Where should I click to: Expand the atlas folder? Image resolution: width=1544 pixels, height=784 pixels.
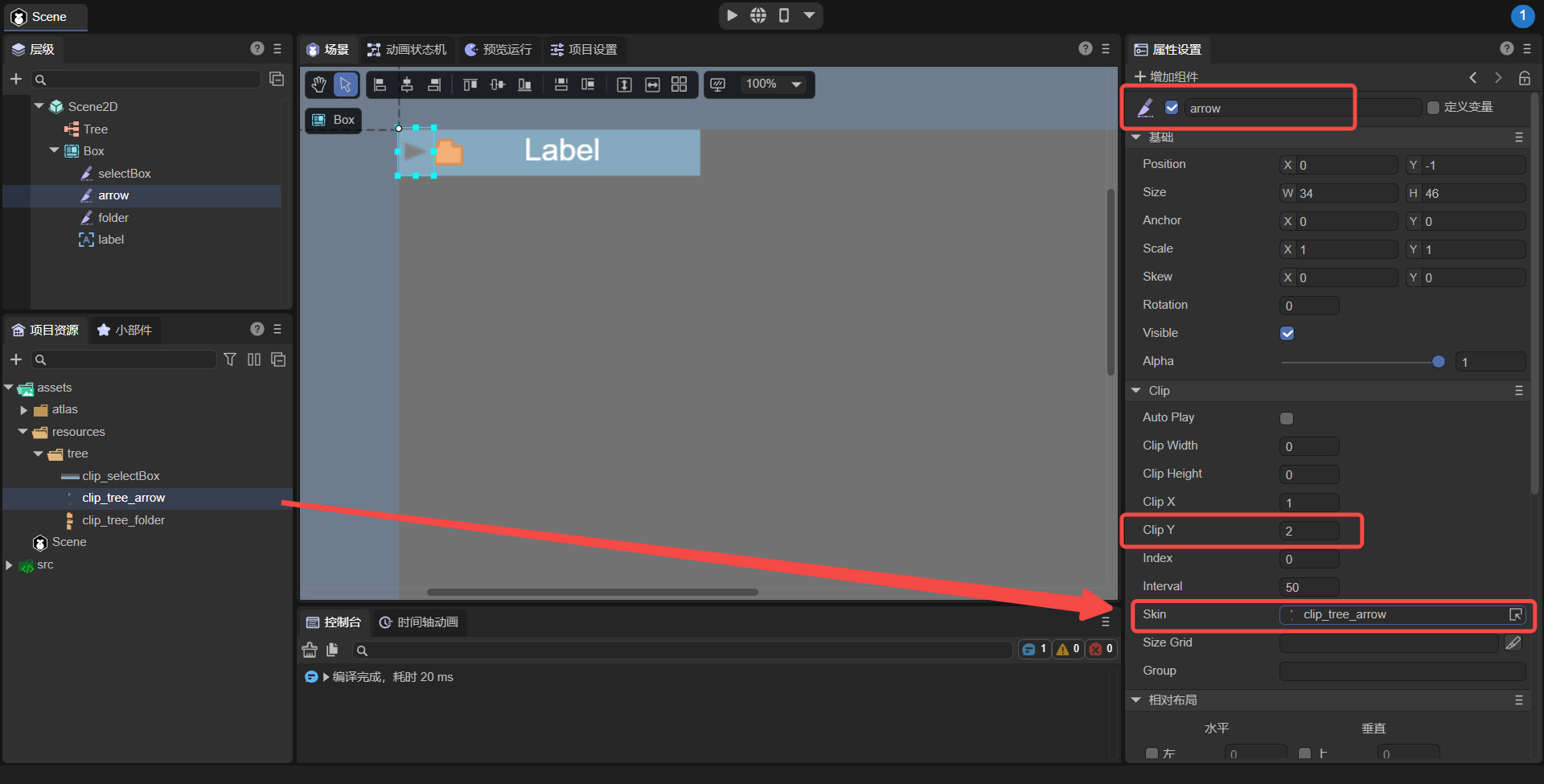(x=23, y=410)
